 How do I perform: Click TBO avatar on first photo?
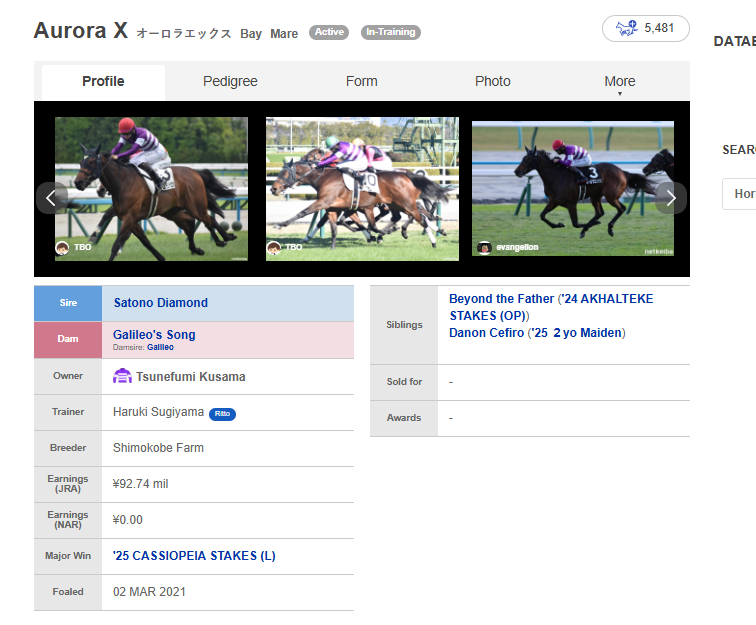click(x=62, y=247)
